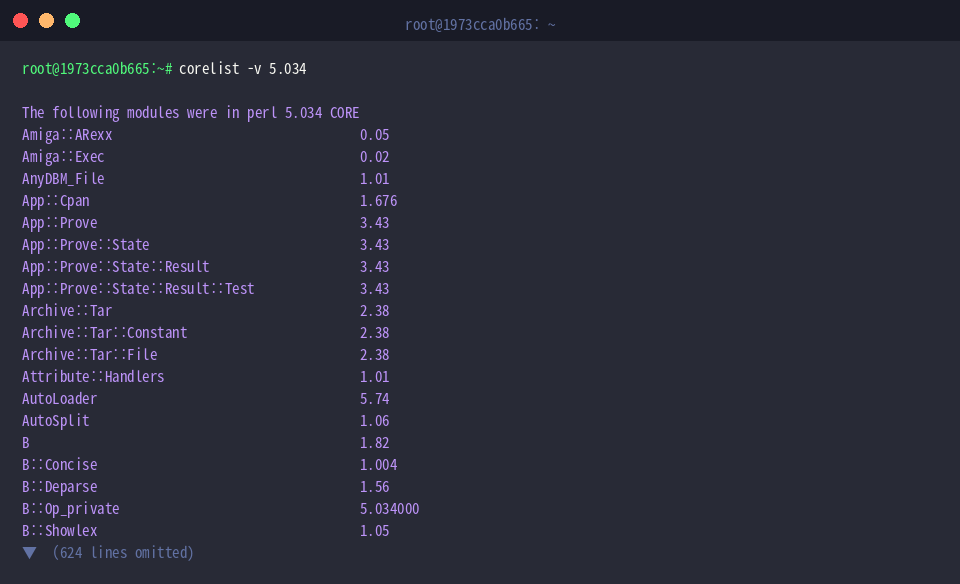Screen dimensions: 960x584
Task: Click version 3.43 on the App::Prove::State::Result::Test row
Action: click(375, 289)
